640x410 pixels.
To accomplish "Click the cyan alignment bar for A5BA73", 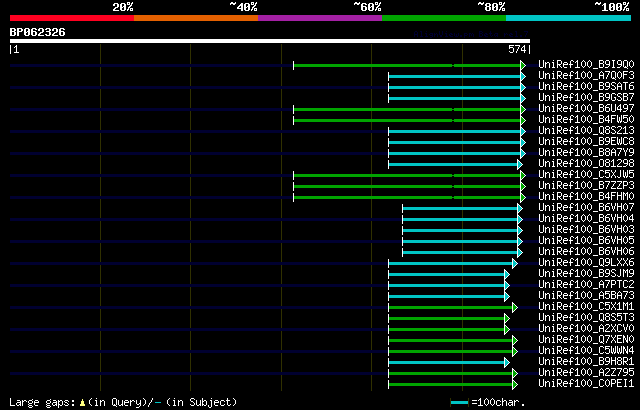I will pyautogui.click(x=447, y=297).
